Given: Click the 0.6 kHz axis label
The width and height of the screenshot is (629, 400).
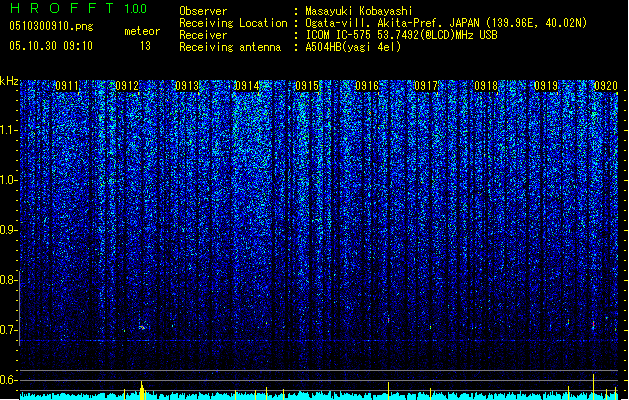Looking at the screenshot, I should point(9,380).
